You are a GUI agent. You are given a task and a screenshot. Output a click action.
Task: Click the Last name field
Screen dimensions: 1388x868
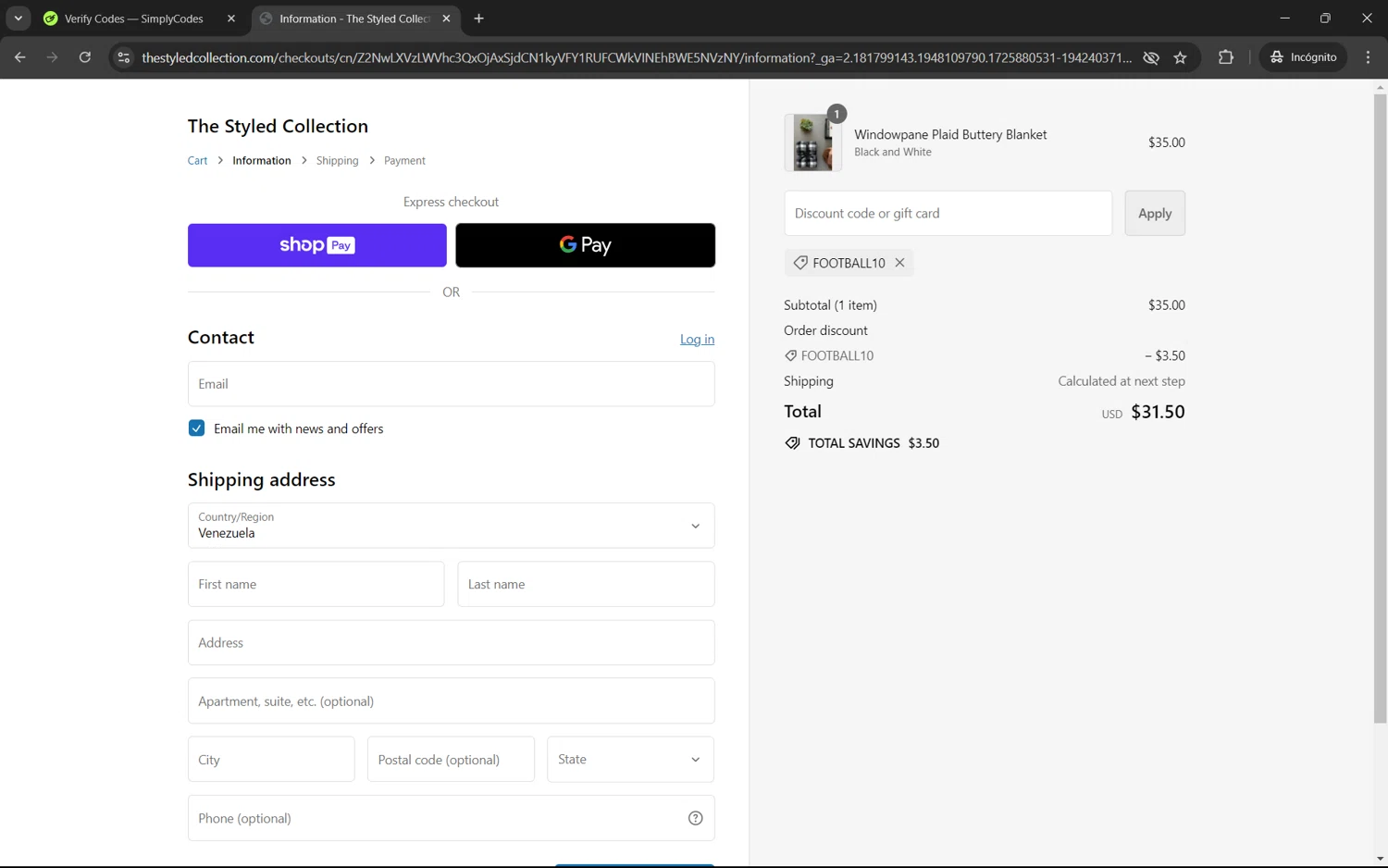coord(586,584)
